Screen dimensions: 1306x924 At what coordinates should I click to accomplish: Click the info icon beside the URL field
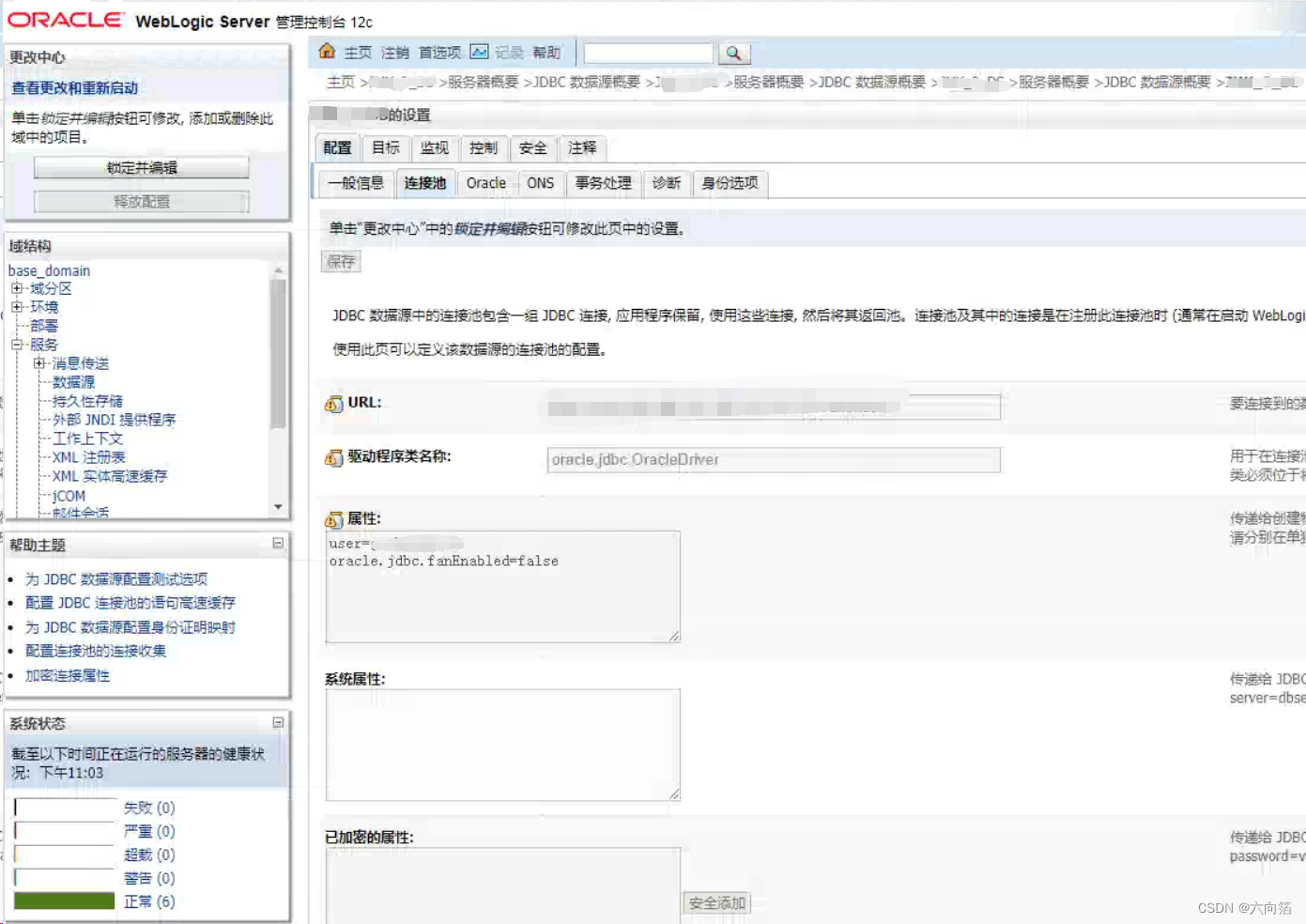pos(334,404)
